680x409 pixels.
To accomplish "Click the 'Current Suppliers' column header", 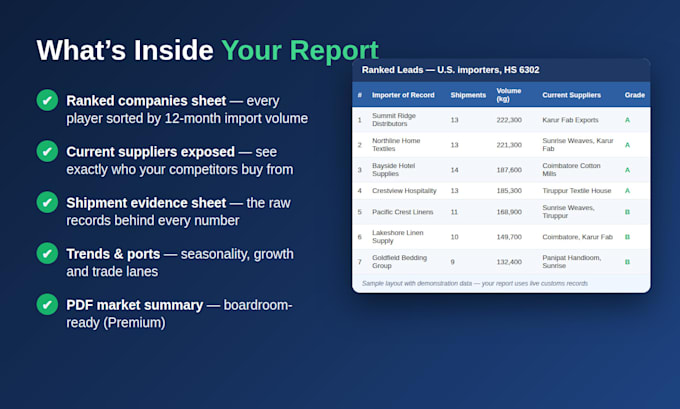I will point(572,95).
